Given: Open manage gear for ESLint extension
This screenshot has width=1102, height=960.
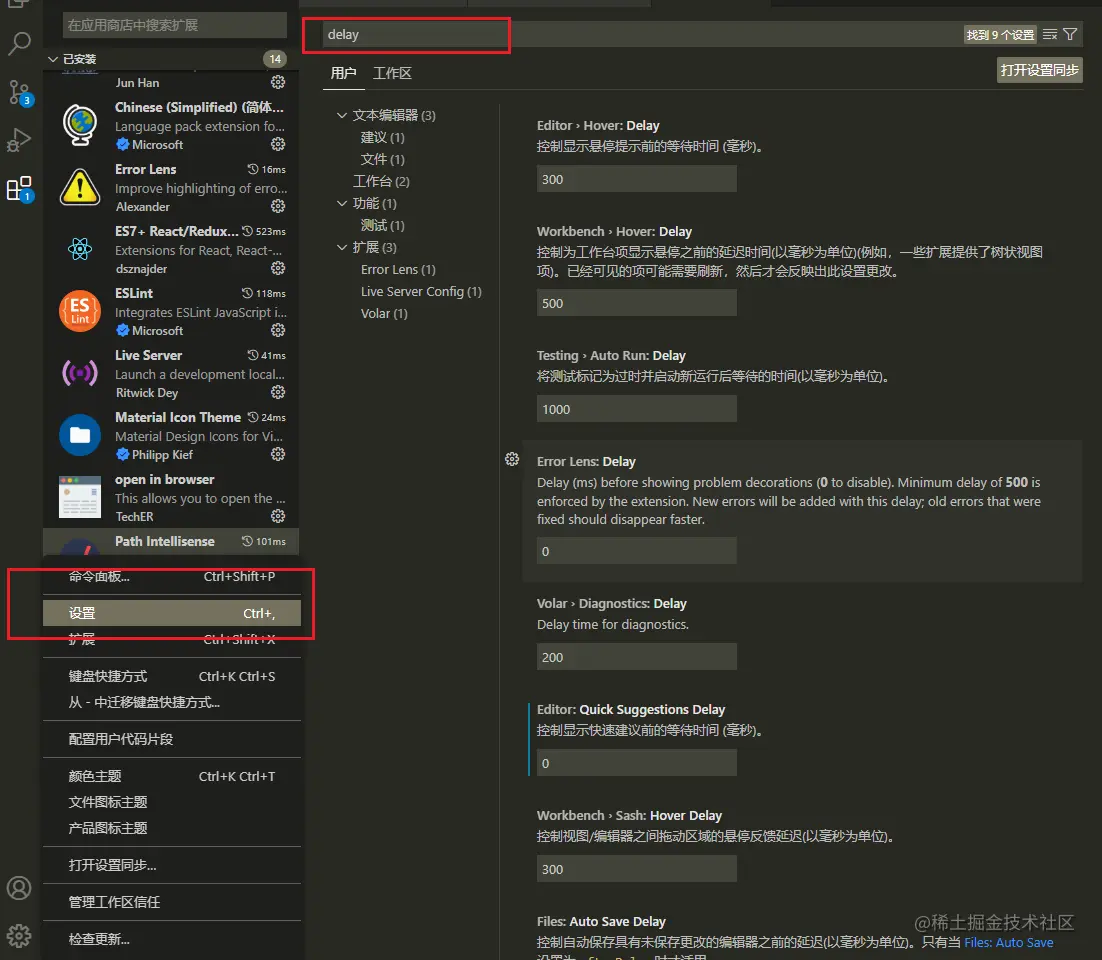Looking at the screenshot, I should coord(278,330).
